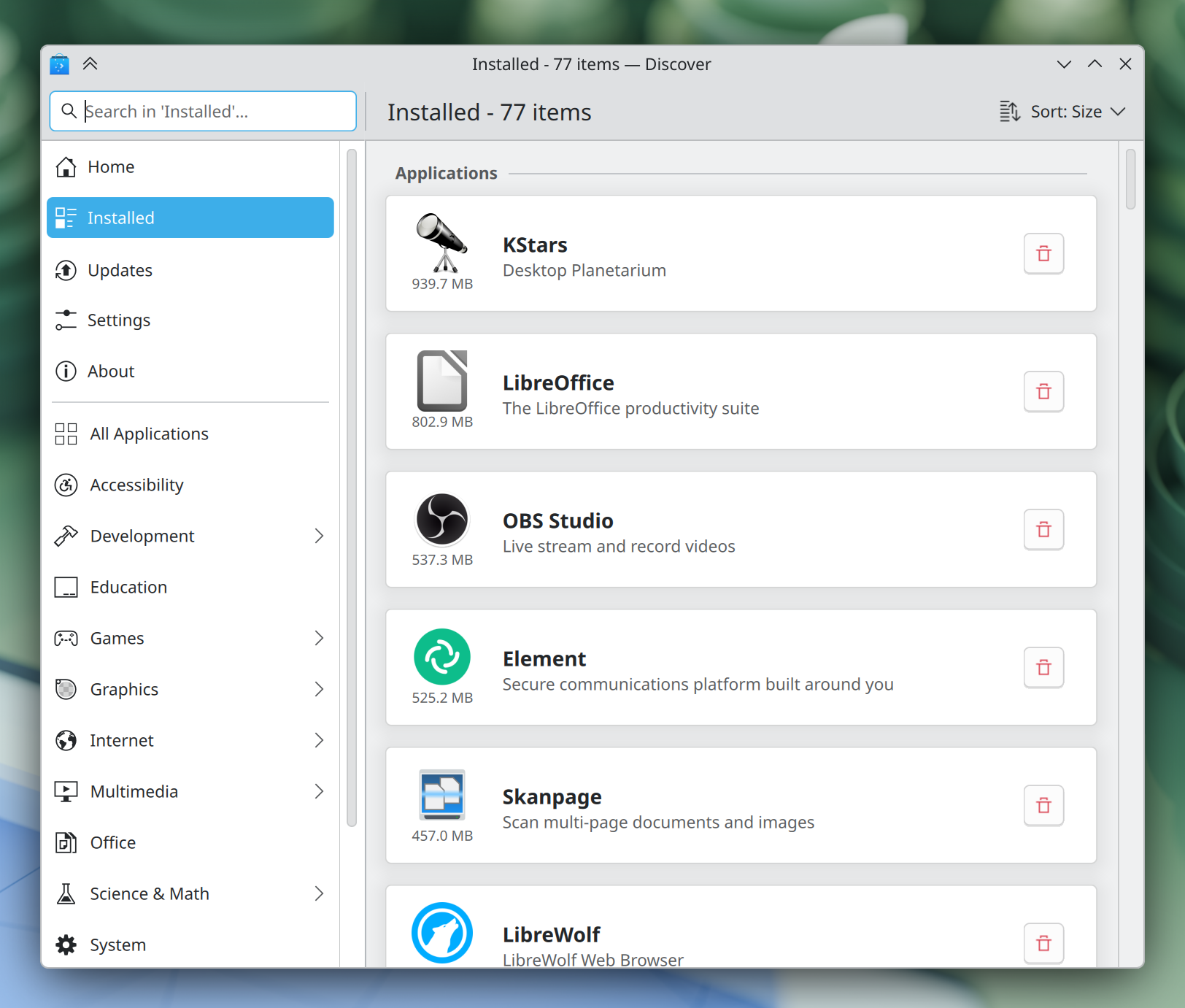Click the Accessibility category icon
Viewport: 1185px width, 1008px height.
[x=66, y=485]
